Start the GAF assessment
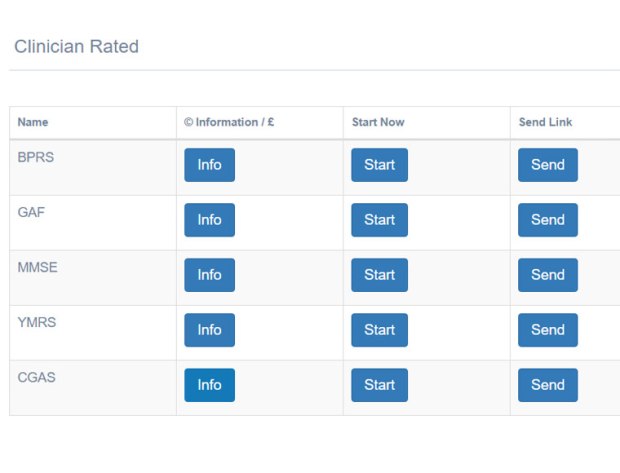Viewport: 620px width, 473px height. [x=379, y=220]
